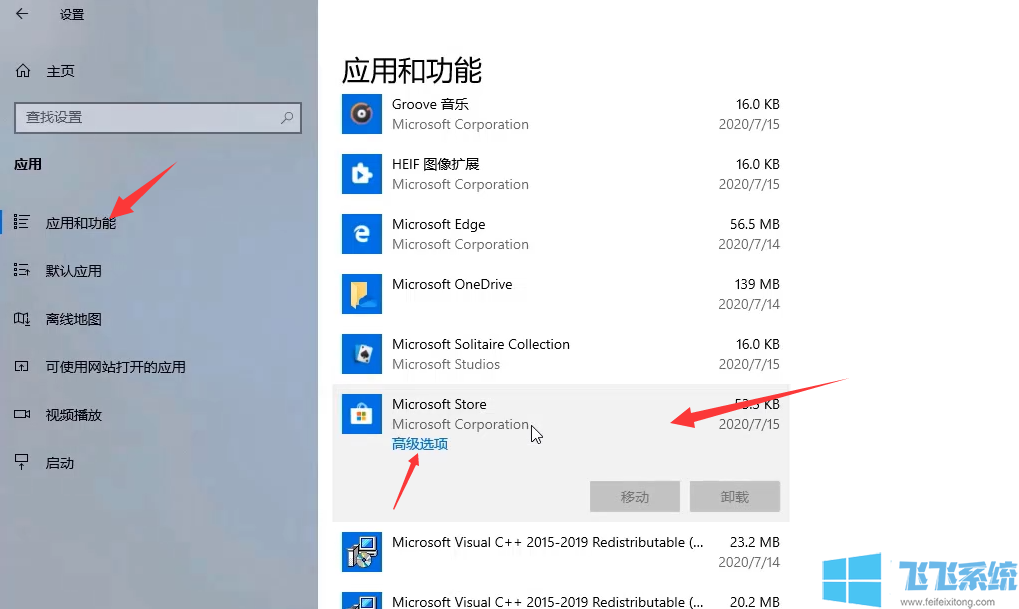Click the back arrow in Settings
This screenshot has width=1019, height=609.
click(x=21, y=15)
